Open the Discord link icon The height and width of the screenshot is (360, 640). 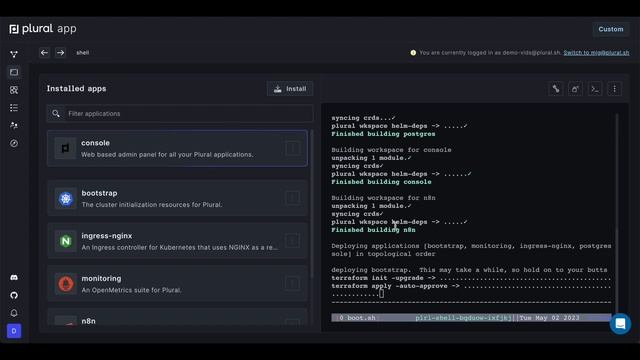pos(14,278)
